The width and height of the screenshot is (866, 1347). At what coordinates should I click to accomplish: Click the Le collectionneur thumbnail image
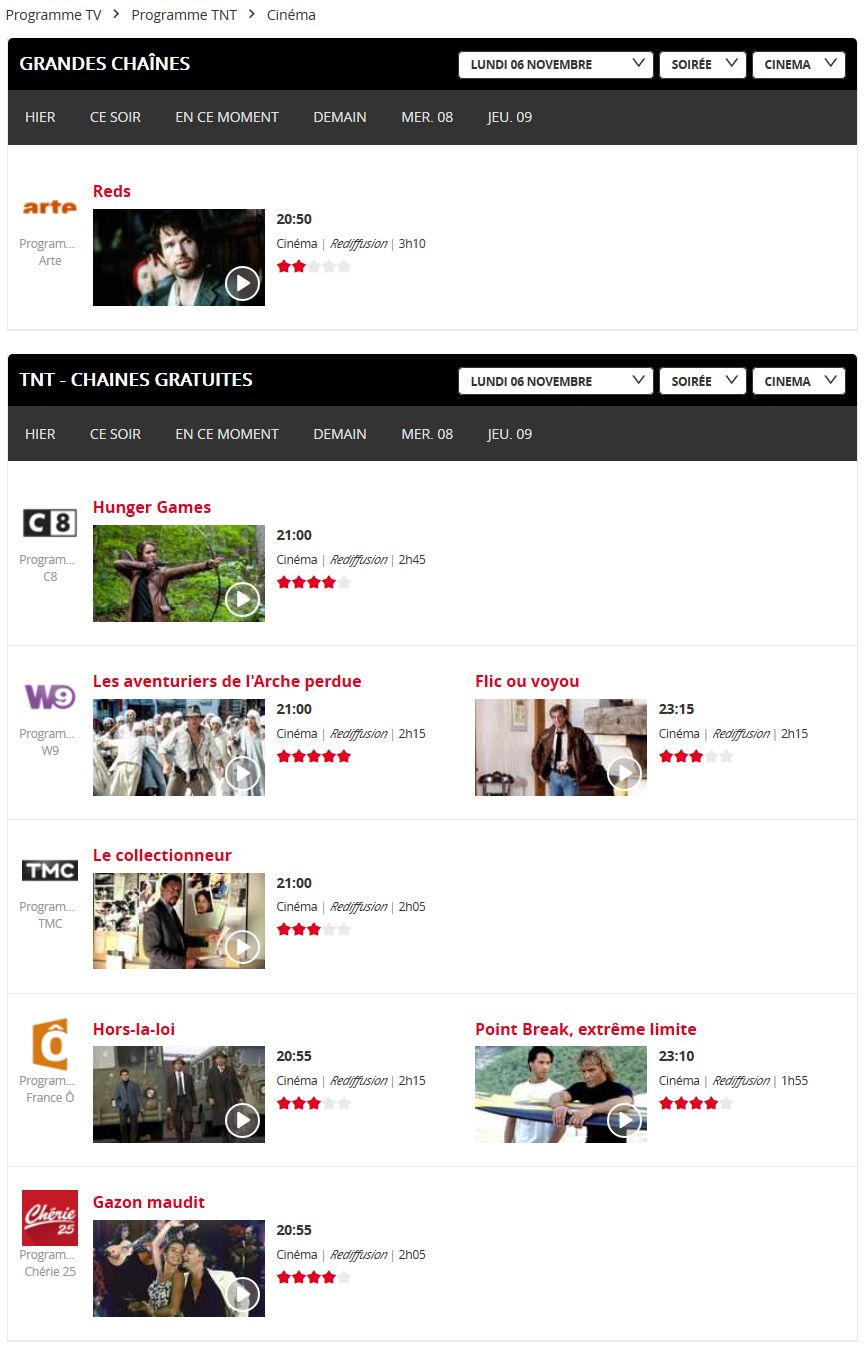click(178, 920)
